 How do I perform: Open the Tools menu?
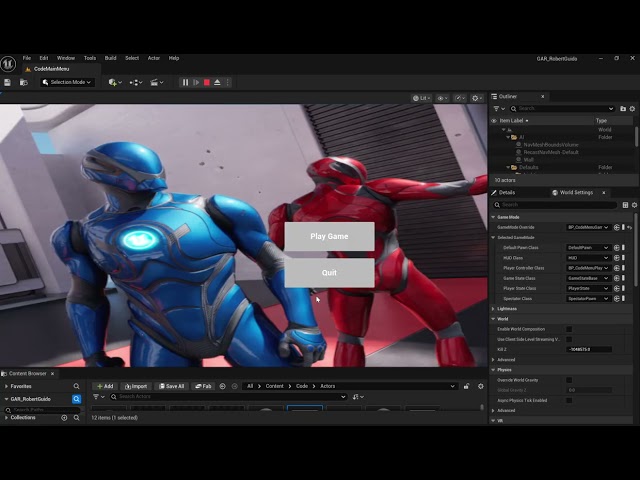coord(90,58)
